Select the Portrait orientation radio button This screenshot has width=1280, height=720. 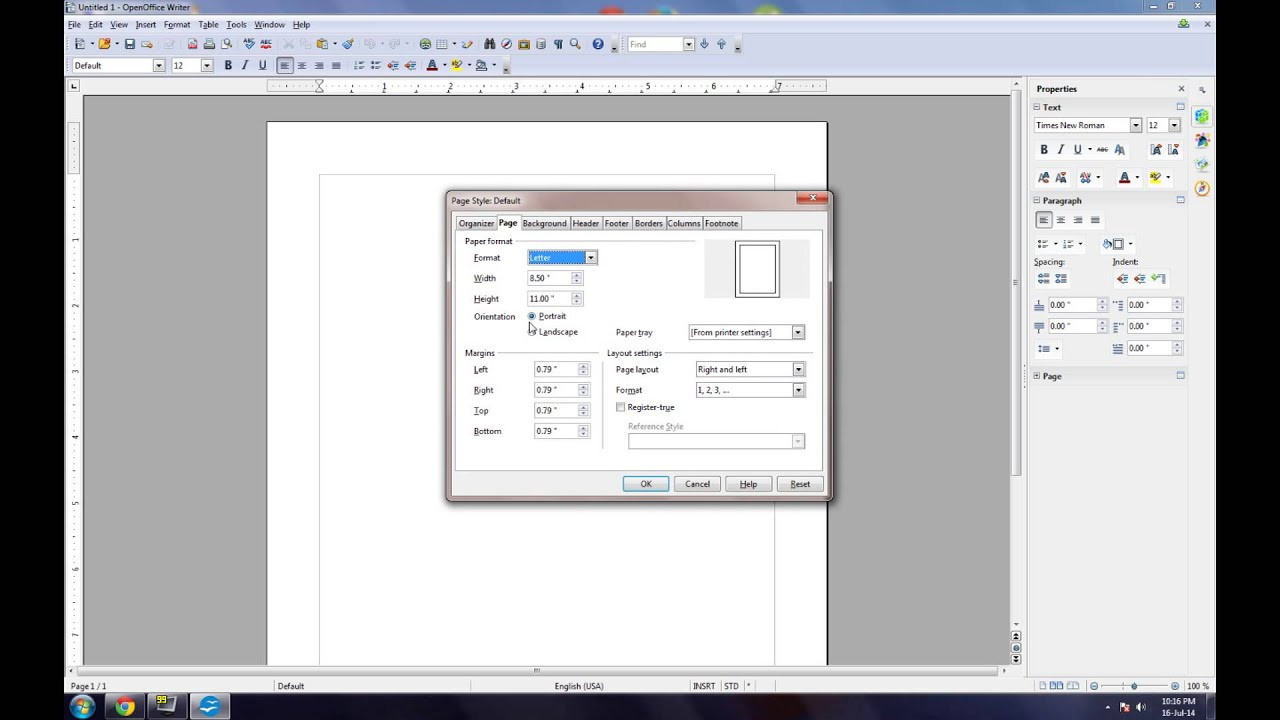[532, 316]
